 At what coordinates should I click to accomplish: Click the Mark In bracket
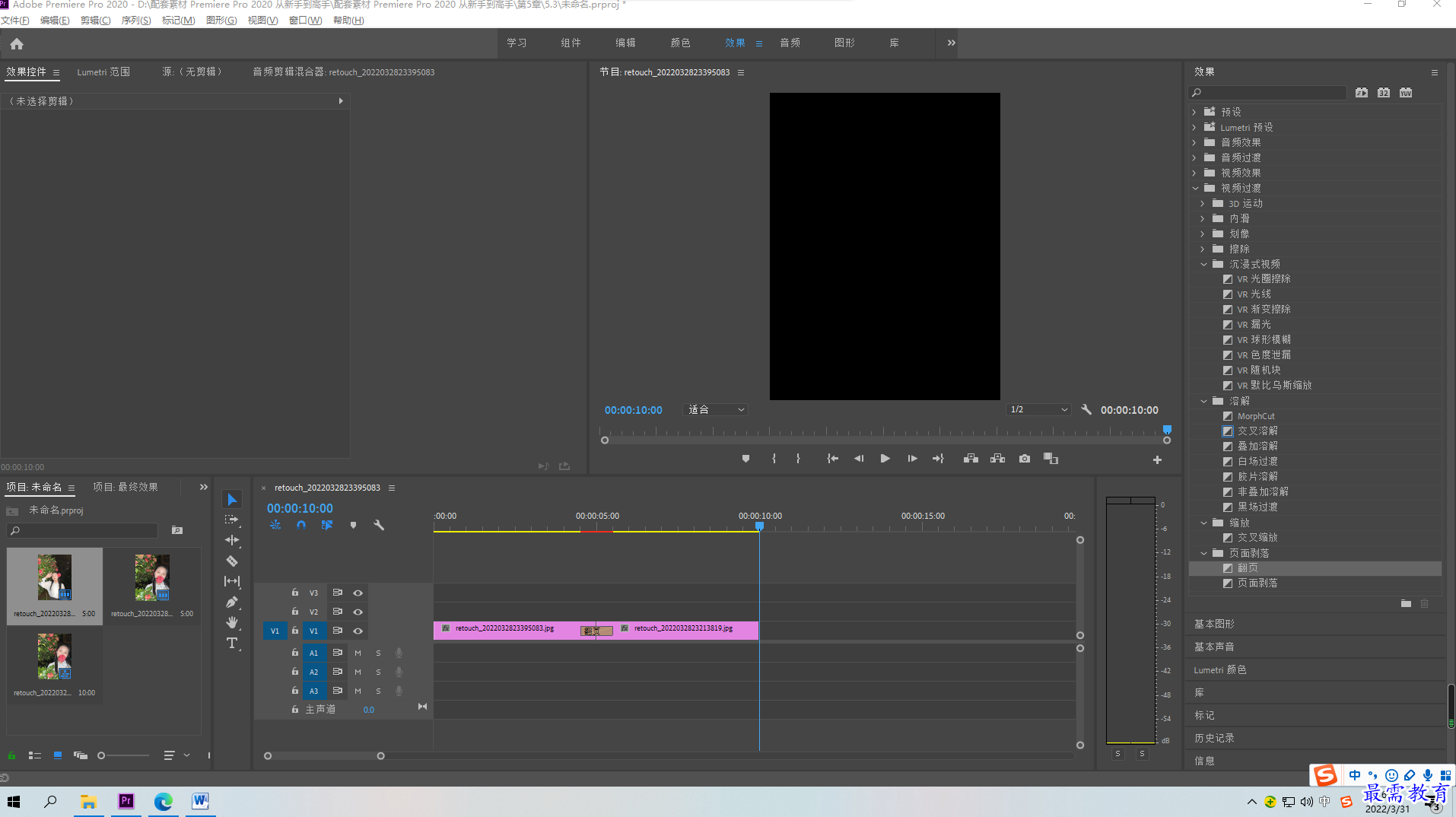pyautogui.click(x=774, y=459)
